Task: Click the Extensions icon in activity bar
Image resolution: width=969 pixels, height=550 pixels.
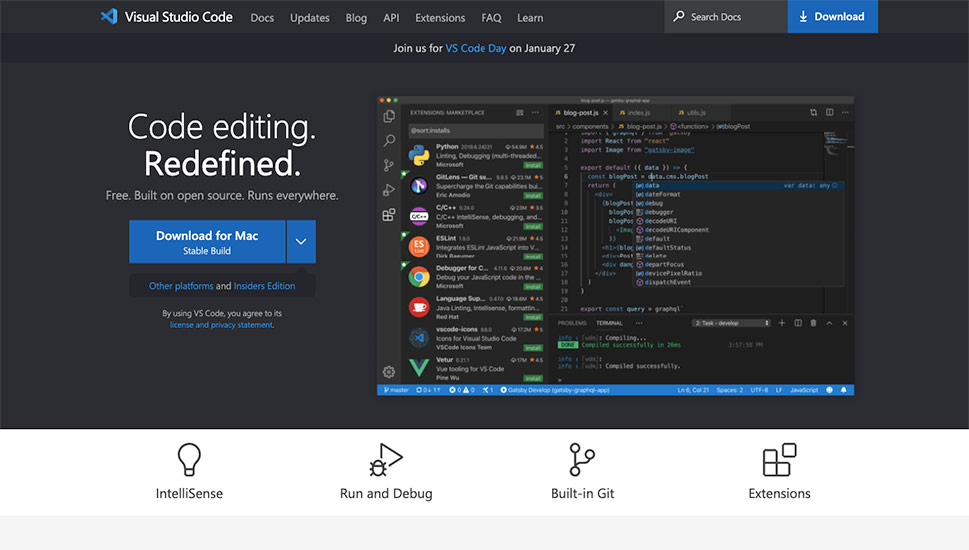Action: point(389,215)
